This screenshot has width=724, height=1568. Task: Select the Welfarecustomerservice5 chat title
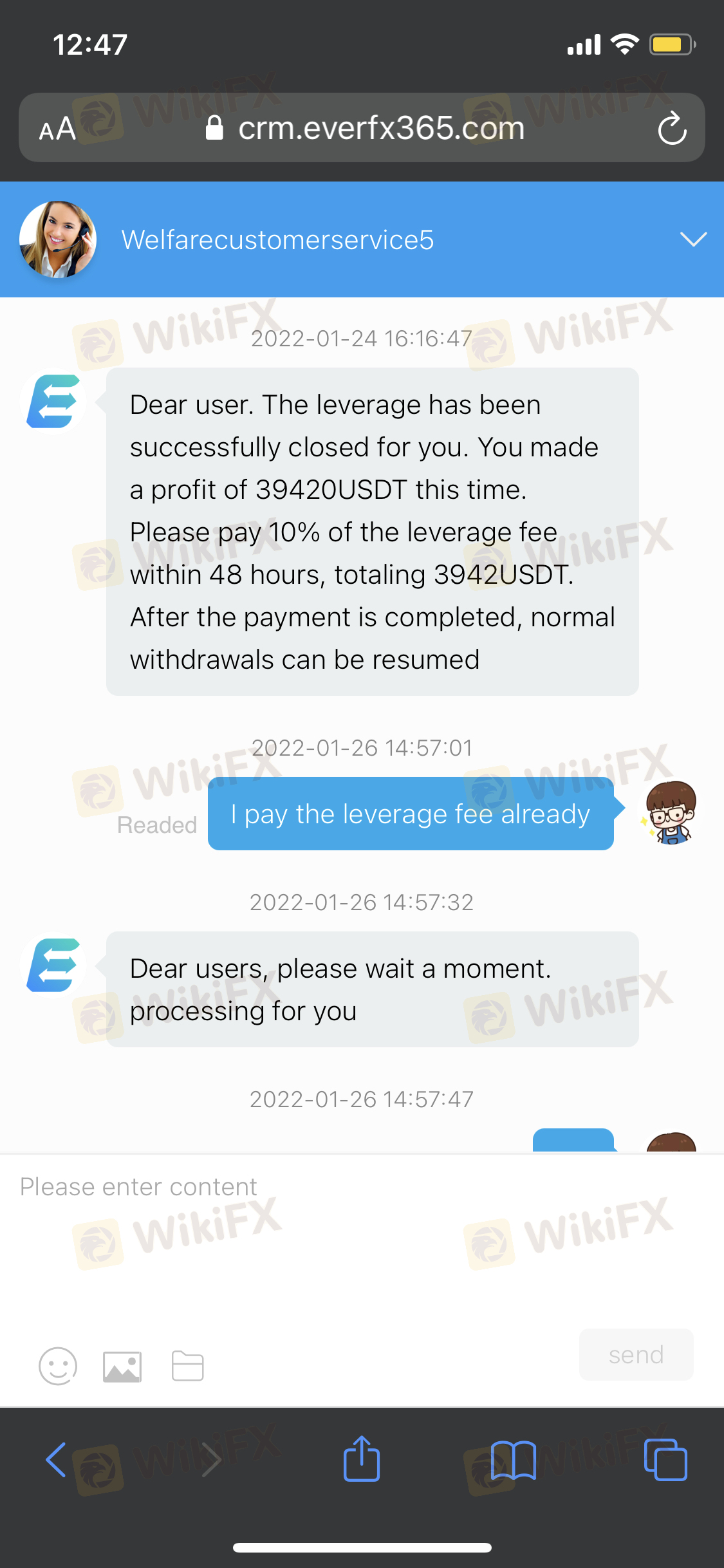[x=277, y=239]
